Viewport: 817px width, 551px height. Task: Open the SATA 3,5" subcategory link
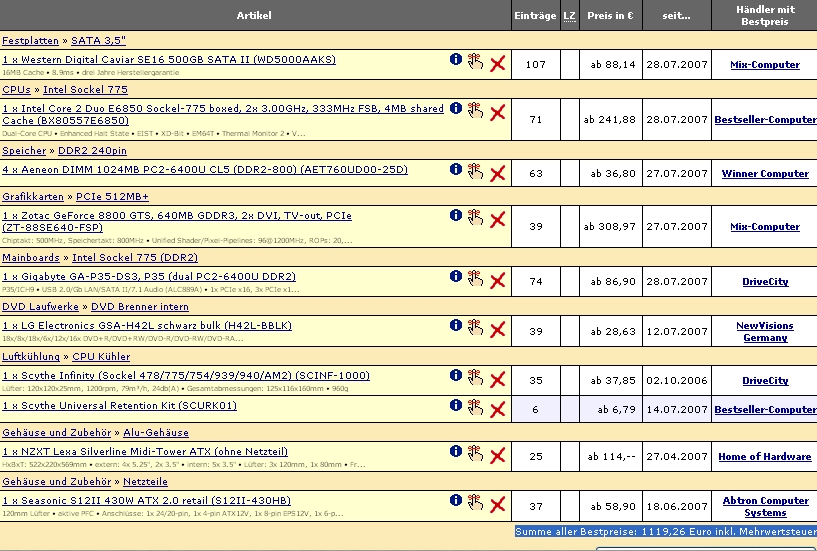point(98,41)
